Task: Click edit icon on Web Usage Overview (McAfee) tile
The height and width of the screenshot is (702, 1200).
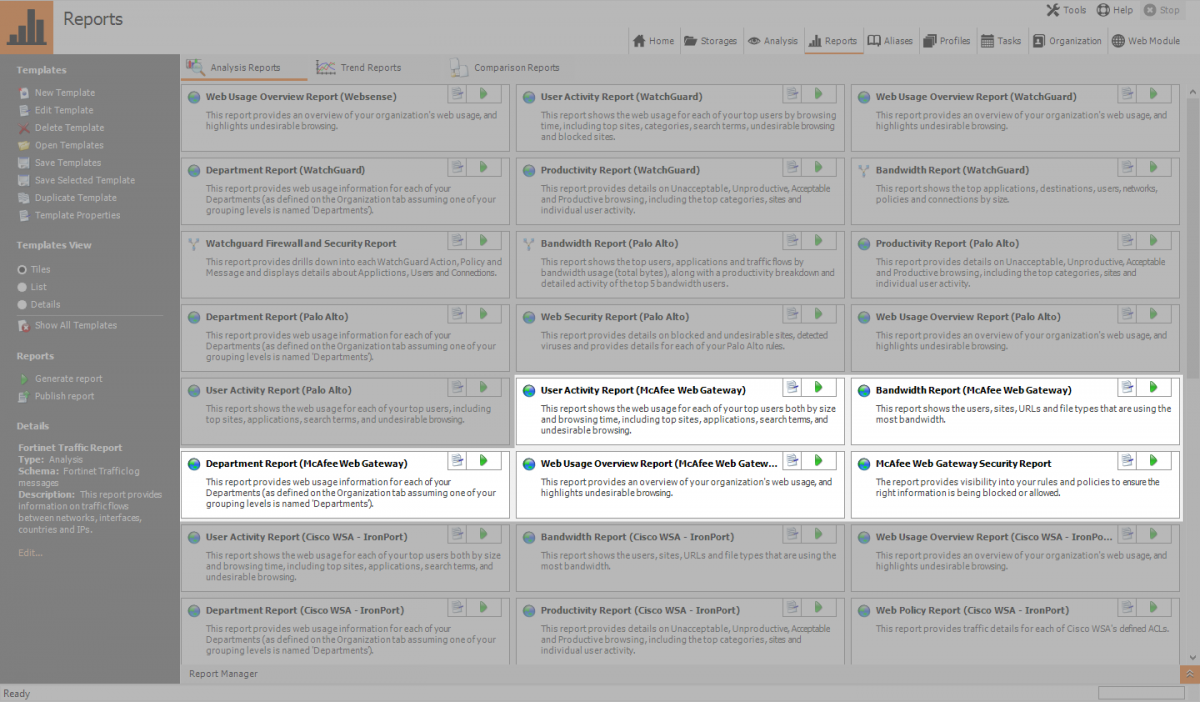Action: point(792,460)
